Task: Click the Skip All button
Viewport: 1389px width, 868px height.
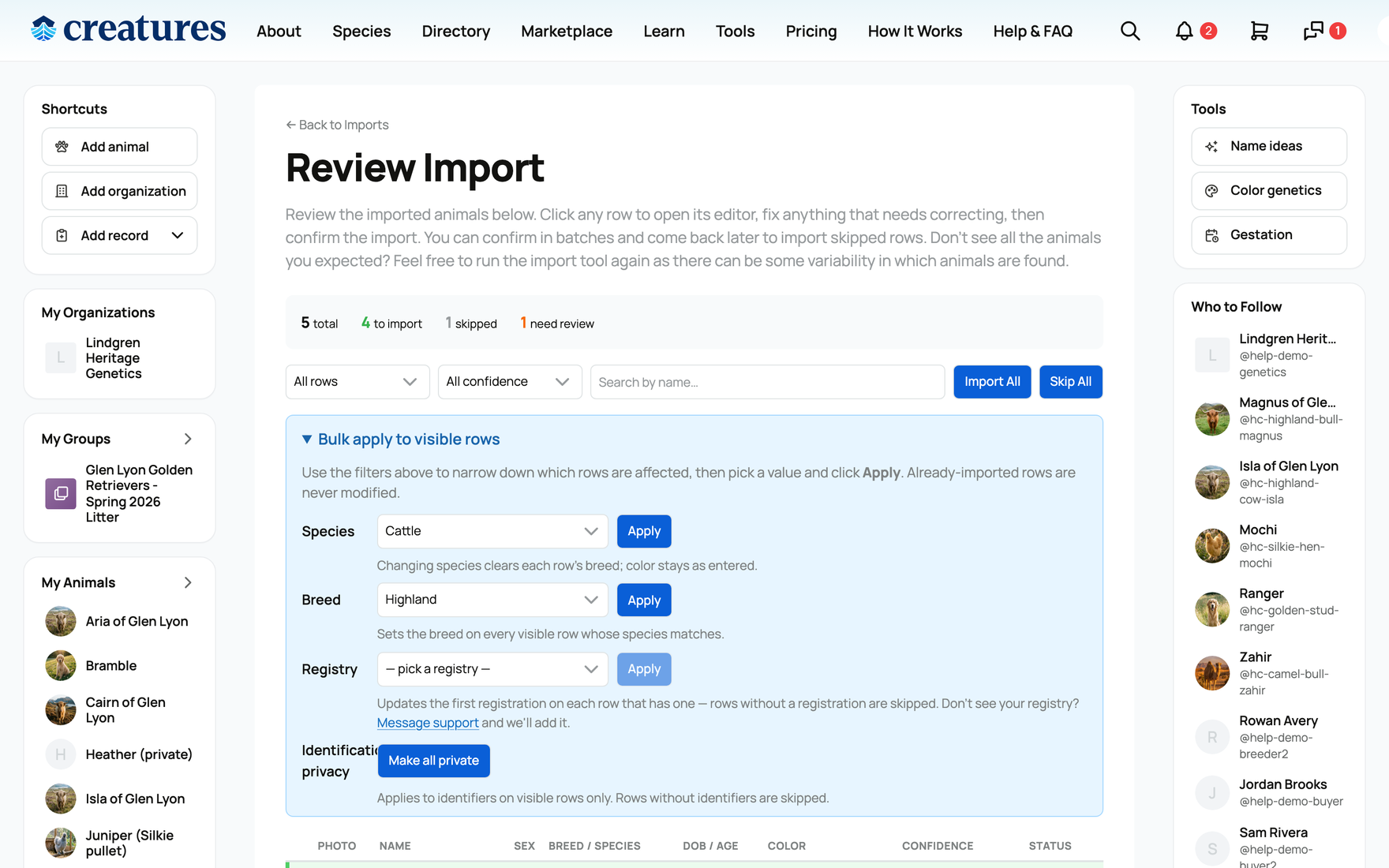Action: (x=1071, y=382)
